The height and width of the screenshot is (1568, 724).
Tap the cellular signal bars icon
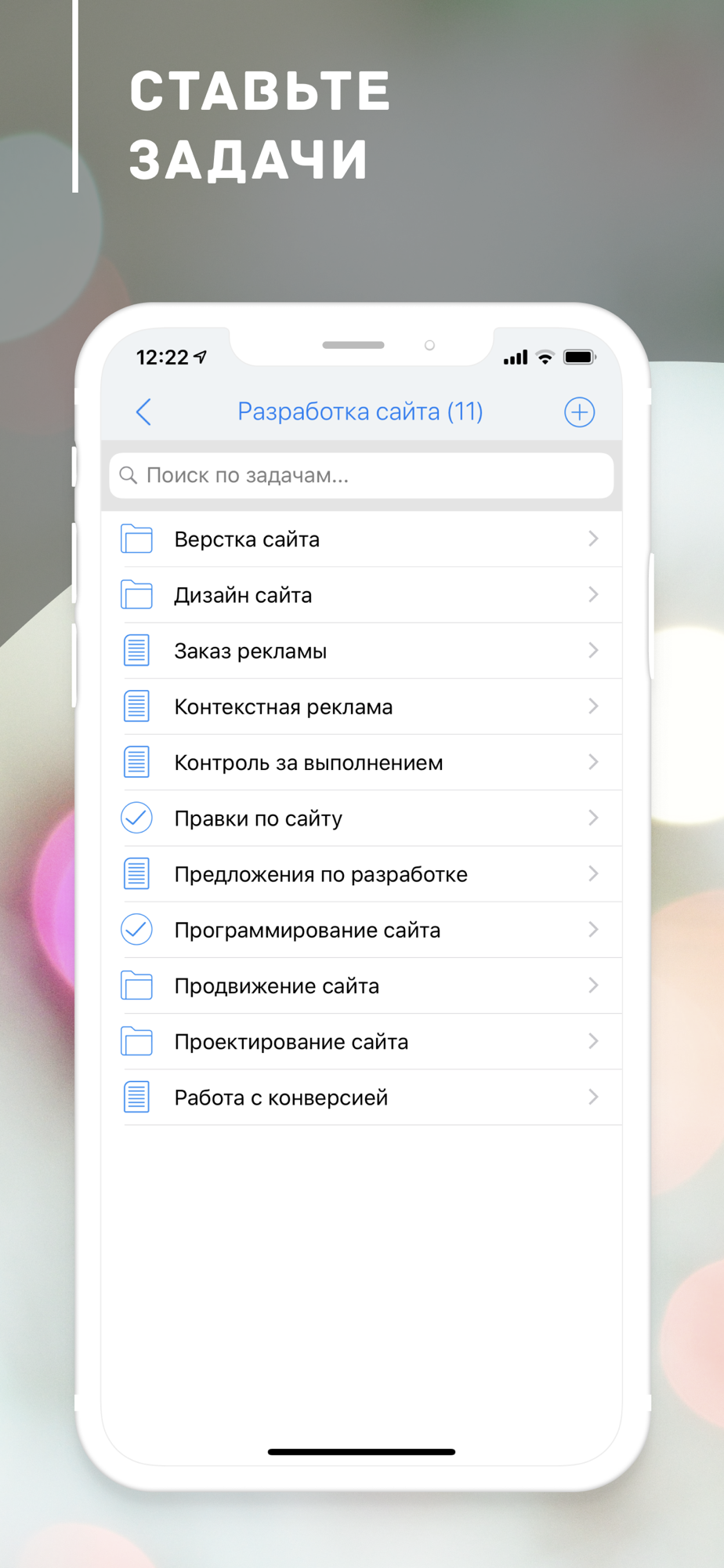pyautogui.click(x=515, y=358)
